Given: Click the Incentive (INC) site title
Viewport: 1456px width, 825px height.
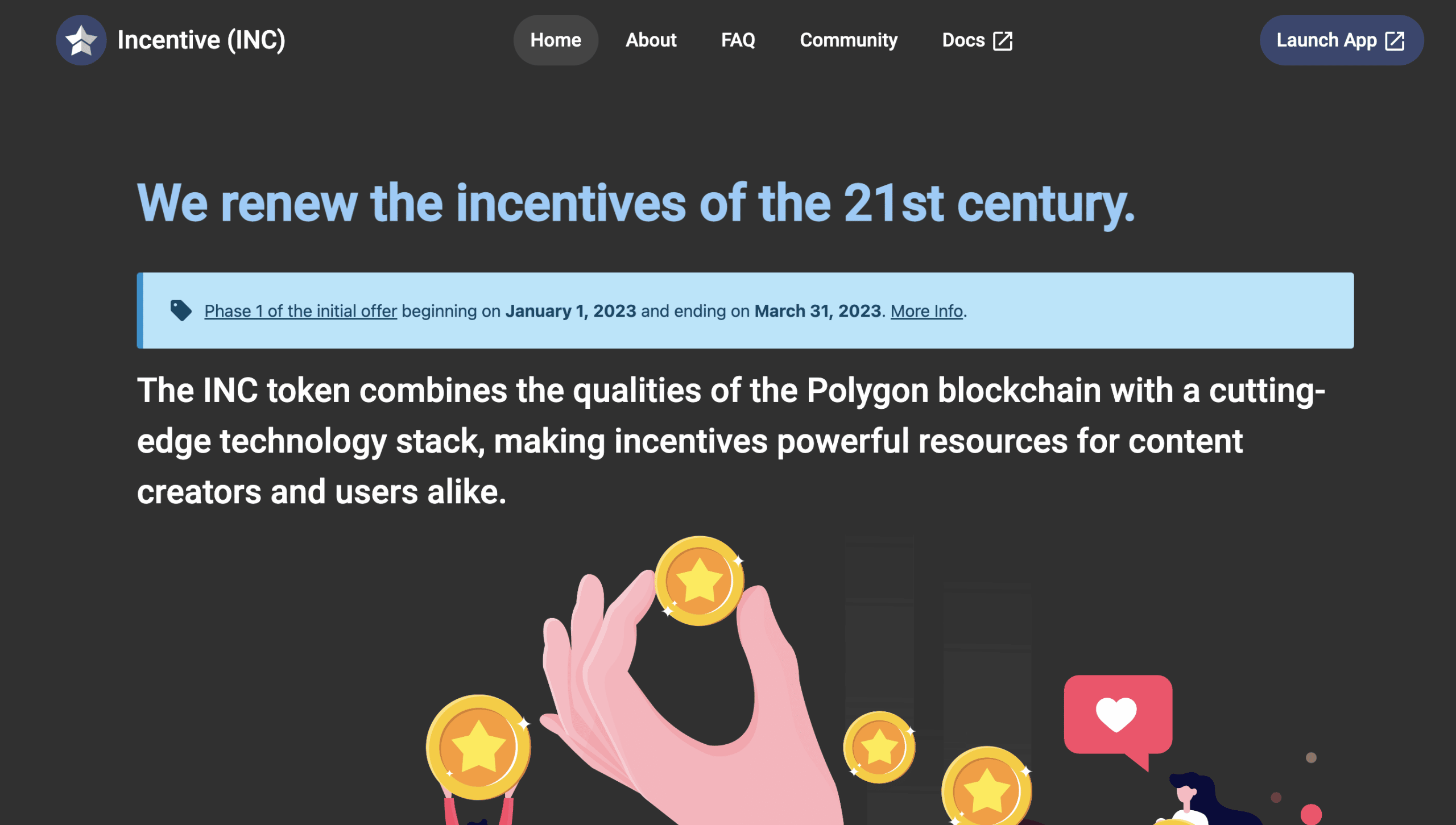Looking at the screenshot, I should coord(201,40).
